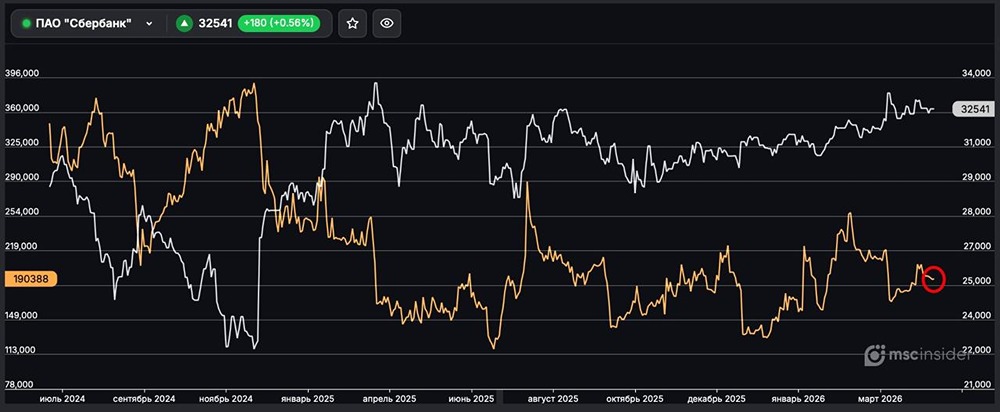Select the сентябрь 2024 date label

[145, 398]
